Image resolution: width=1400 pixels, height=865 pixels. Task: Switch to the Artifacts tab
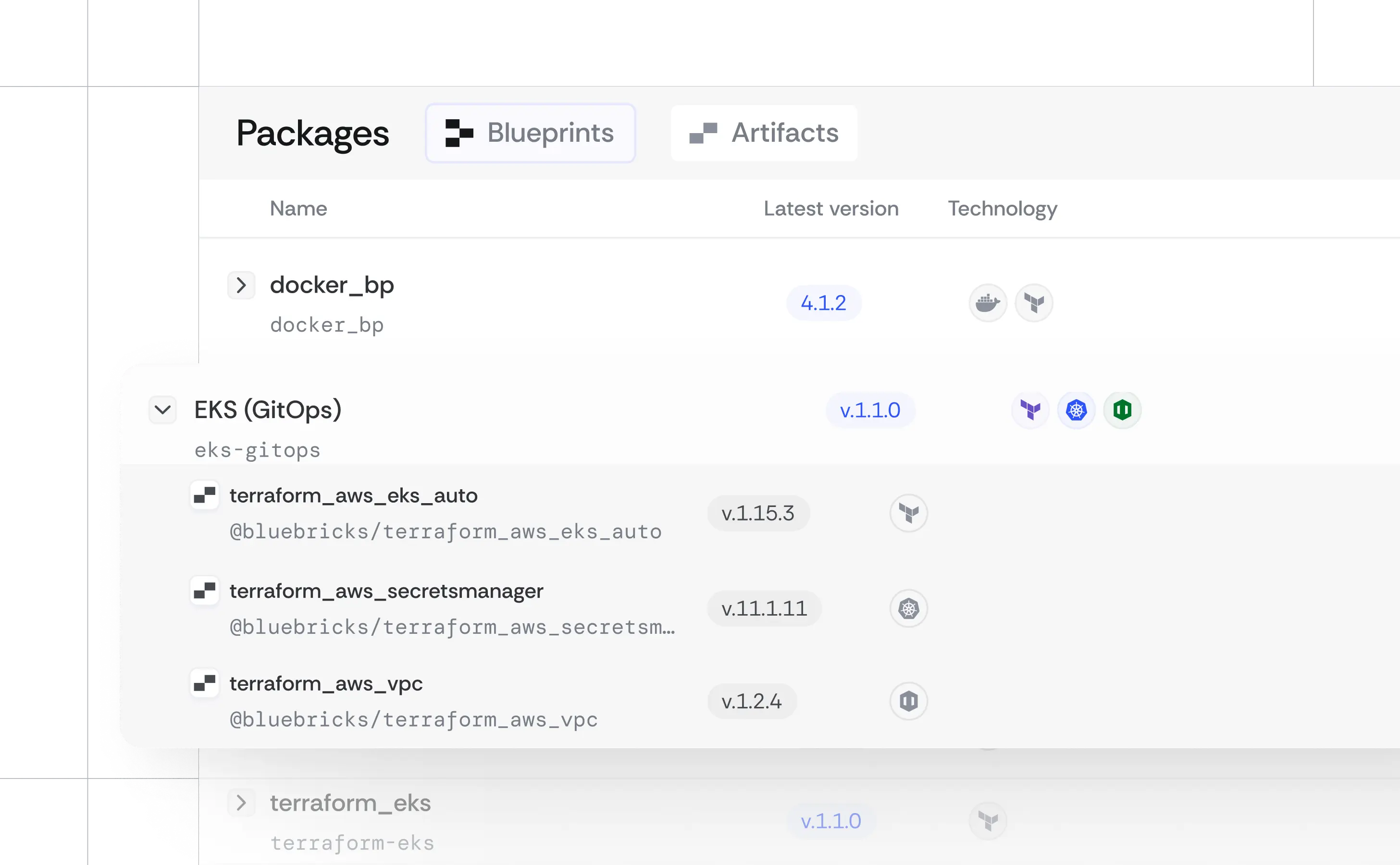click(x=764, y=133)
